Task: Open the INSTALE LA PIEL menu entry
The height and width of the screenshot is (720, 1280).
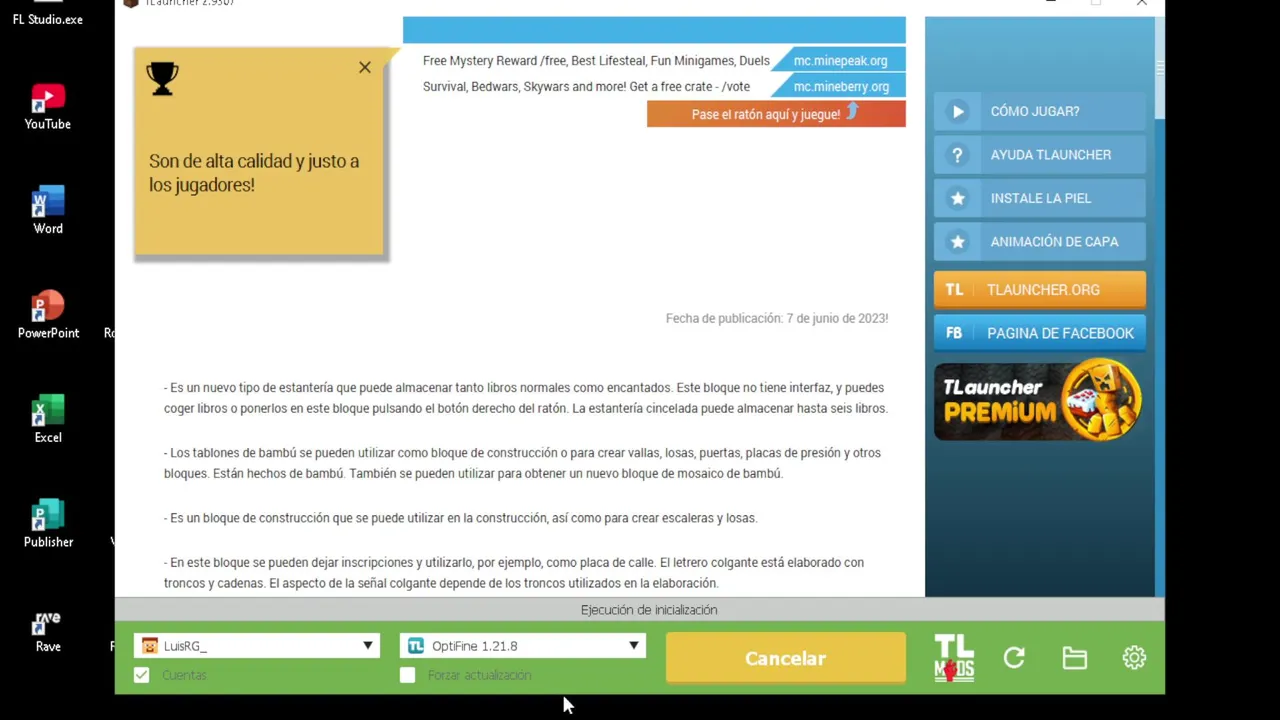Action: click(1040, 198)
